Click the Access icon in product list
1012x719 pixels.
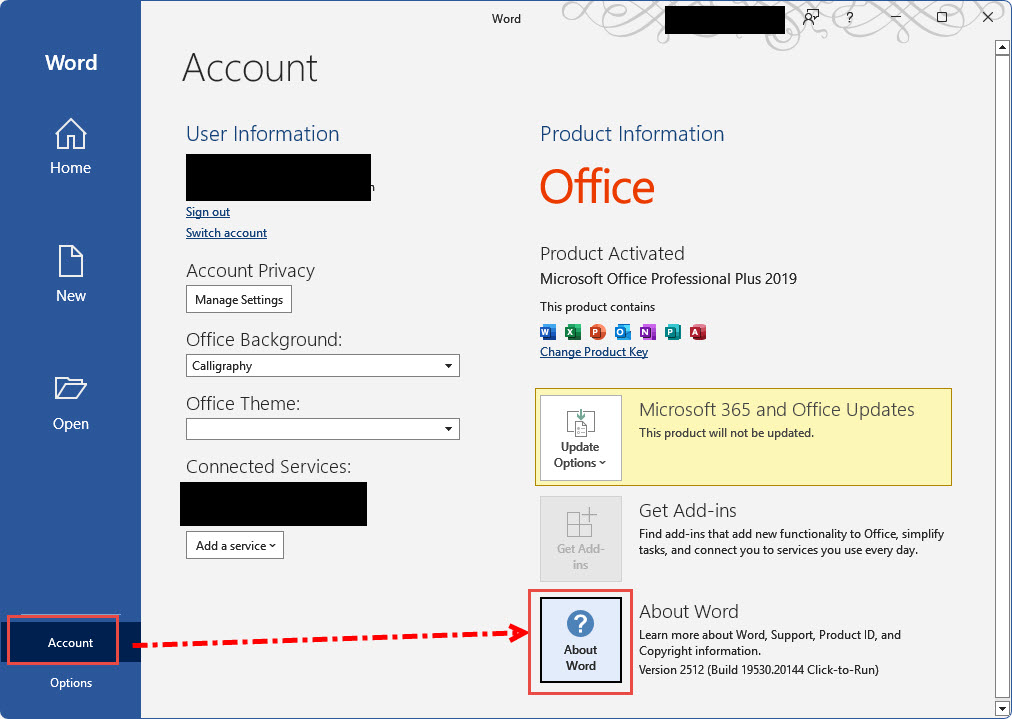698,332
